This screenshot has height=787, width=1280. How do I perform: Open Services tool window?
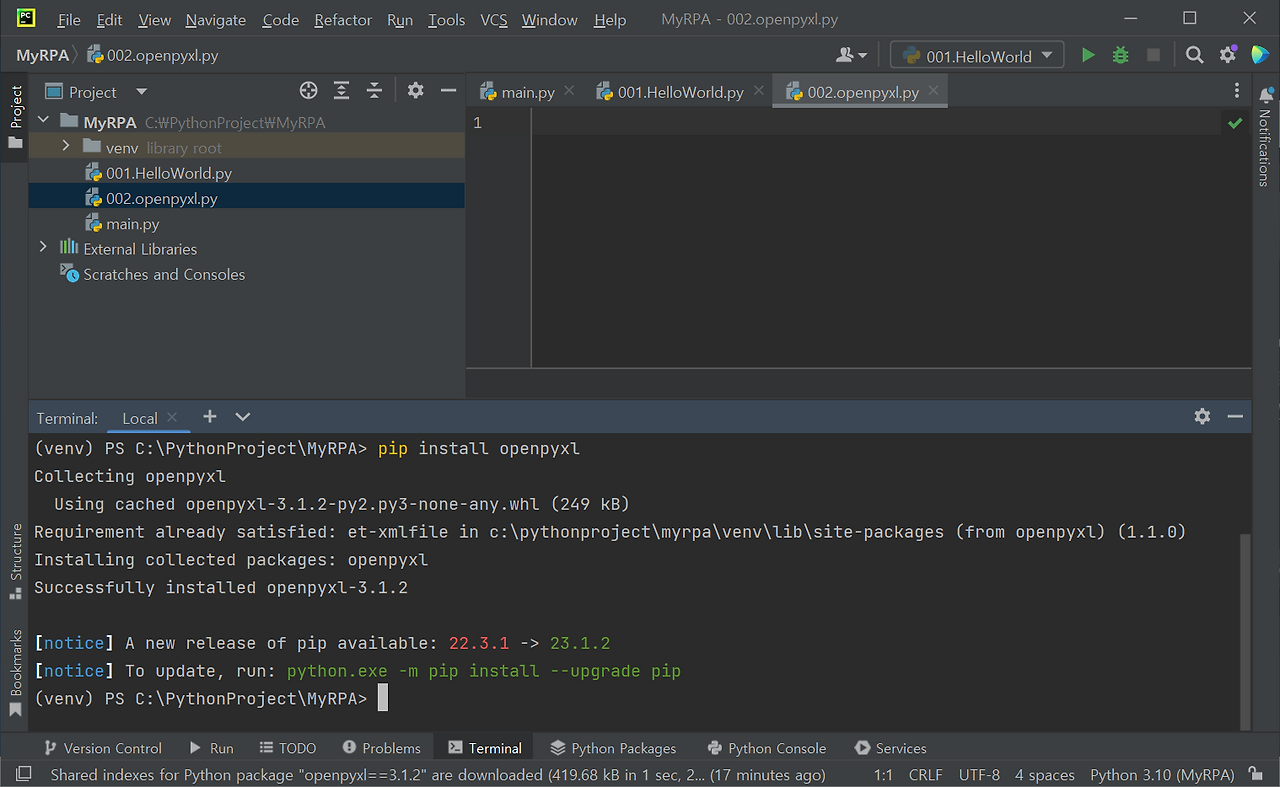[891, 748]
